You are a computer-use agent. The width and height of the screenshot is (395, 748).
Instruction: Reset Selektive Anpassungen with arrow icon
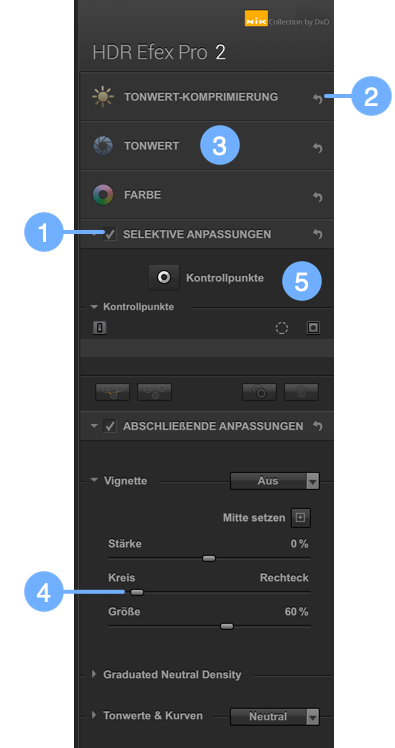(318, 234)
